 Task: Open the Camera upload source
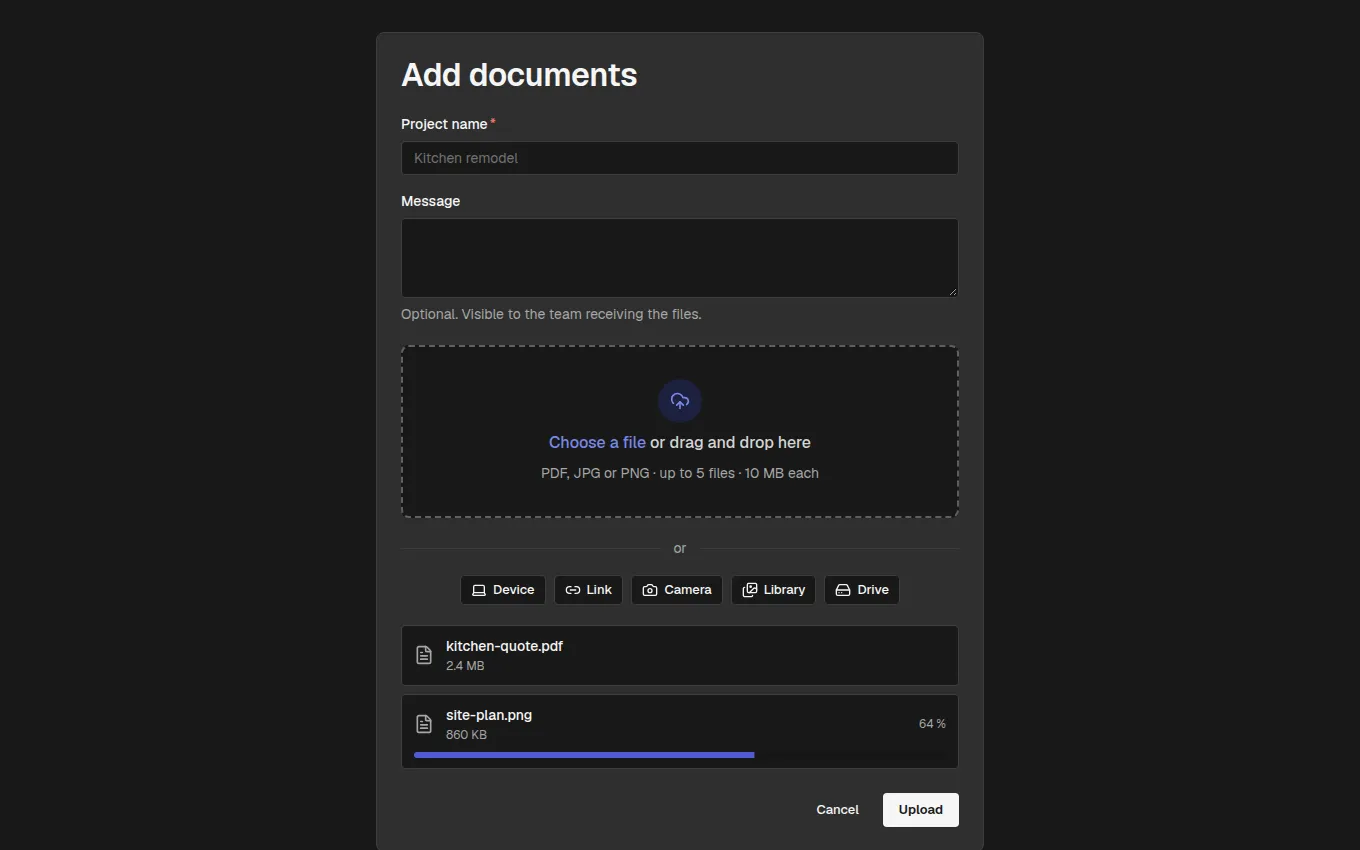pyautogui.click(x=677, y=590)
